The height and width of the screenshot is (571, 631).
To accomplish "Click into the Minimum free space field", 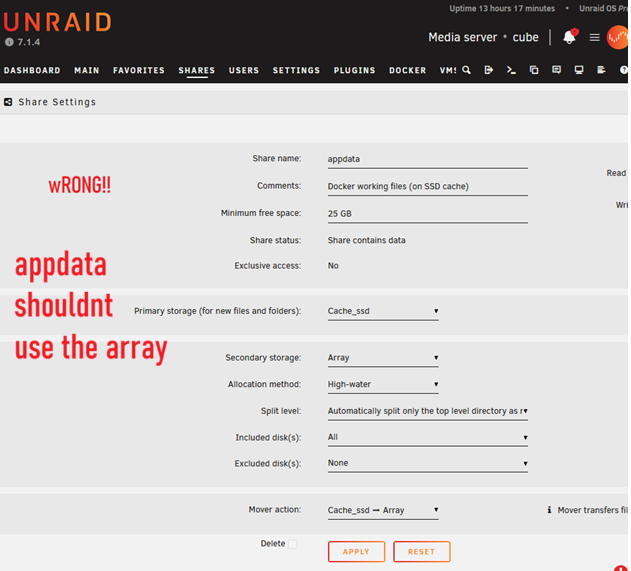I will tap(428, 214).
